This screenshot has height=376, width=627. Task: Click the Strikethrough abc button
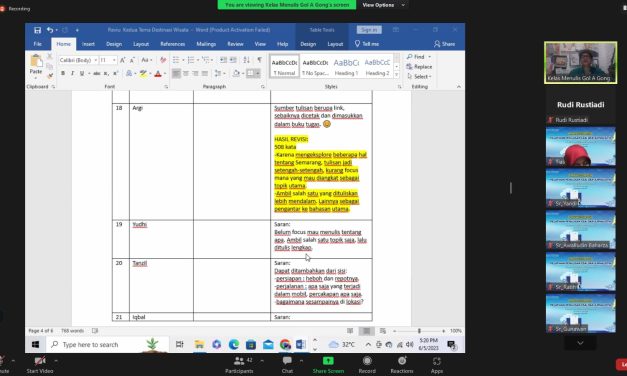click(97, 73)
